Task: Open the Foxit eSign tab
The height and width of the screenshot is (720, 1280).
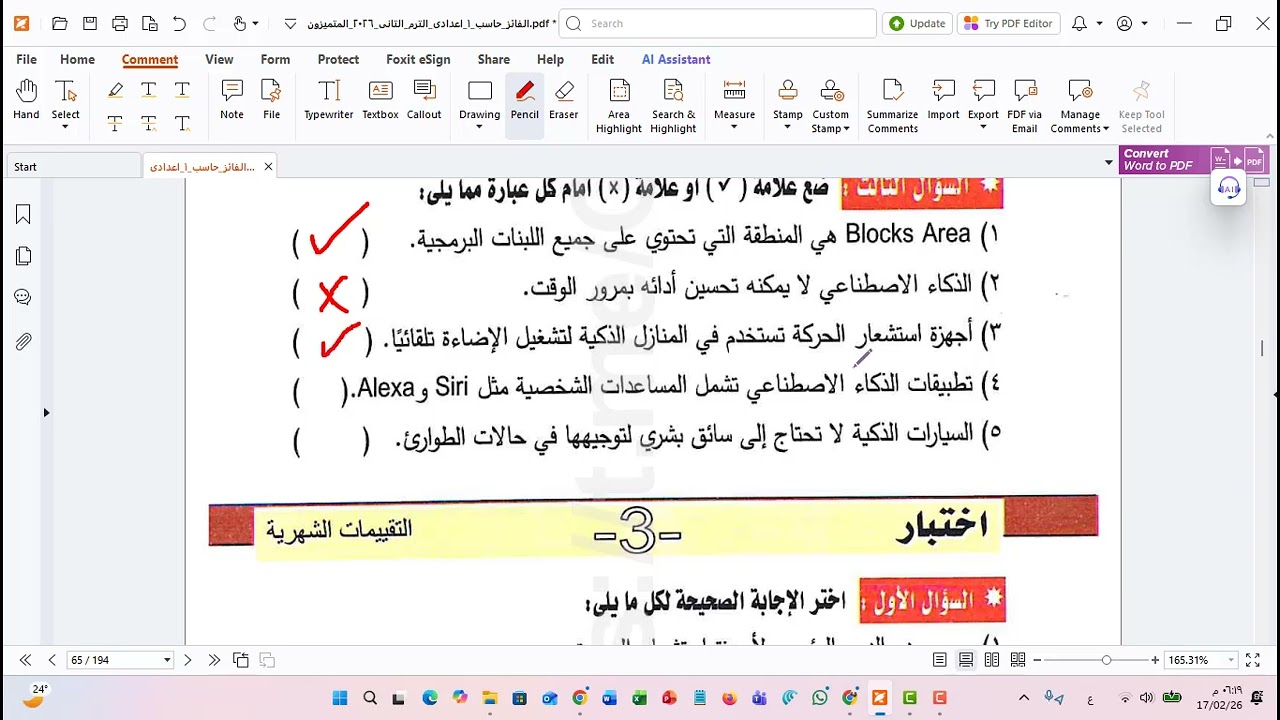Action: 418,59
